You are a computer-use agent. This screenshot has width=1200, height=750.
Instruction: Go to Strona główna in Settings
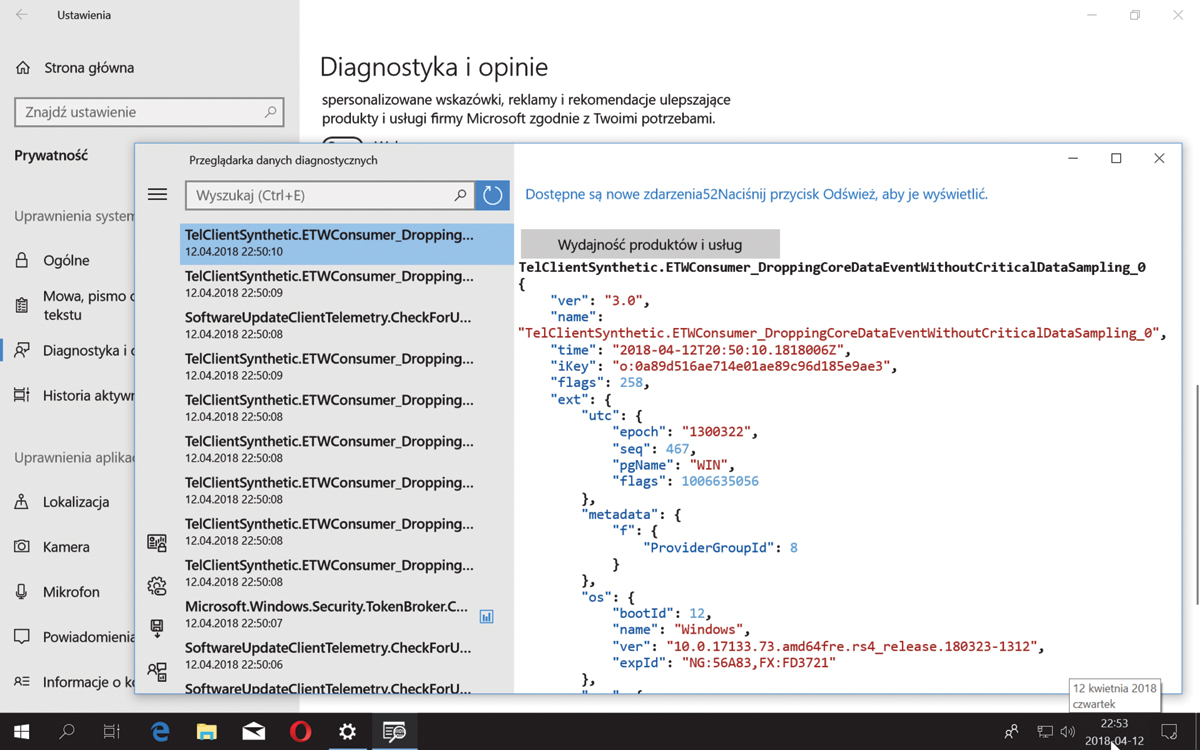[88, 68]
